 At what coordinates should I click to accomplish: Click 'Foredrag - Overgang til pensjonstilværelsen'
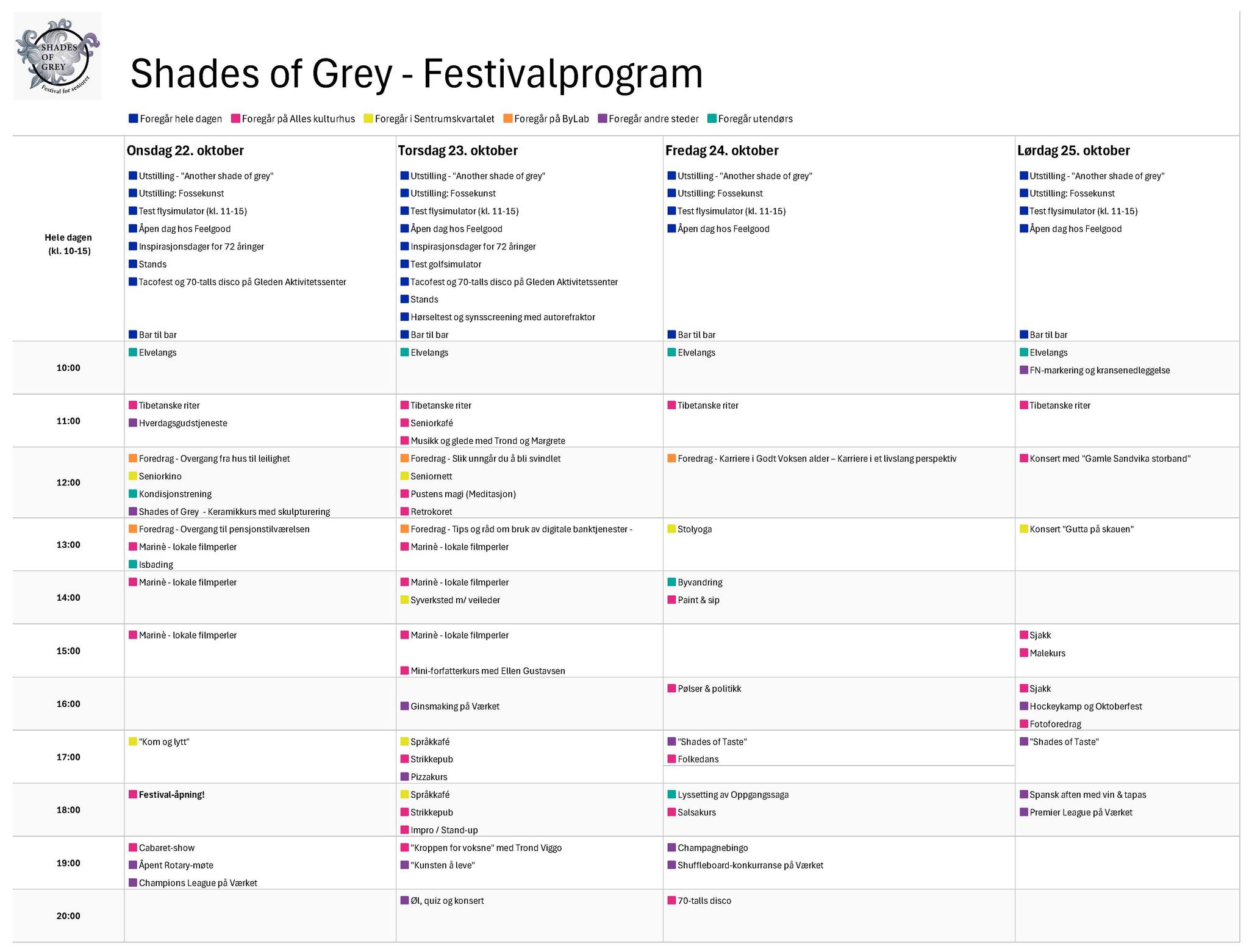[x=224, y=529]
